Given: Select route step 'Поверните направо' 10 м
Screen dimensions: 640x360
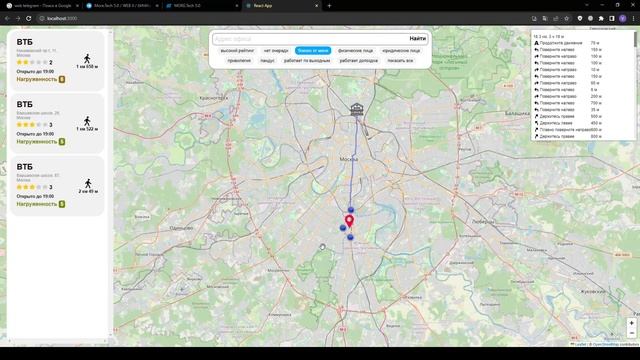Looking at the screenshot, I should point(567,69).
